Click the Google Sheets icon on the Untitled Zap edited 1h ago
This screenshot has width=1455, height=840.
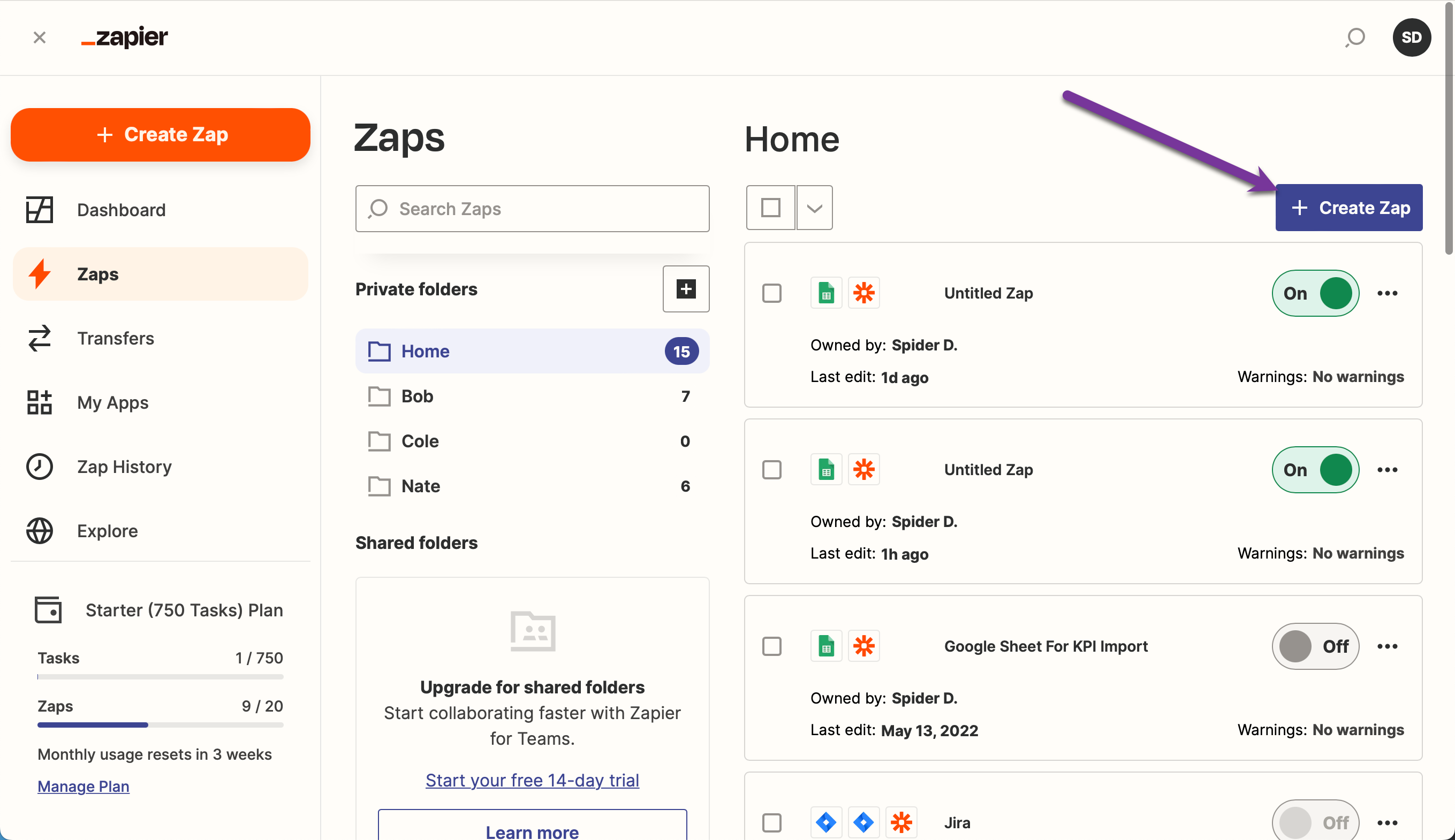tap(826, 470)
